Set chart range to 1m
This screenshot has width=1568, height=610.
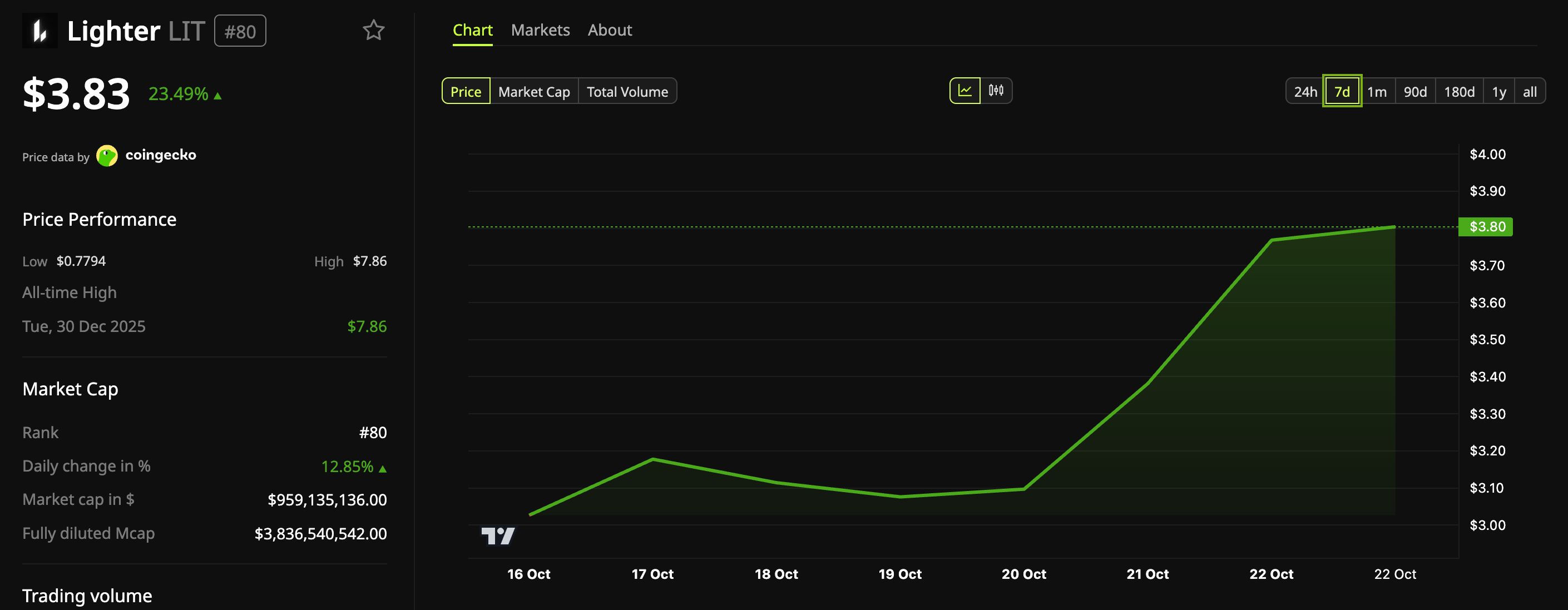[x=1377, y=91]
